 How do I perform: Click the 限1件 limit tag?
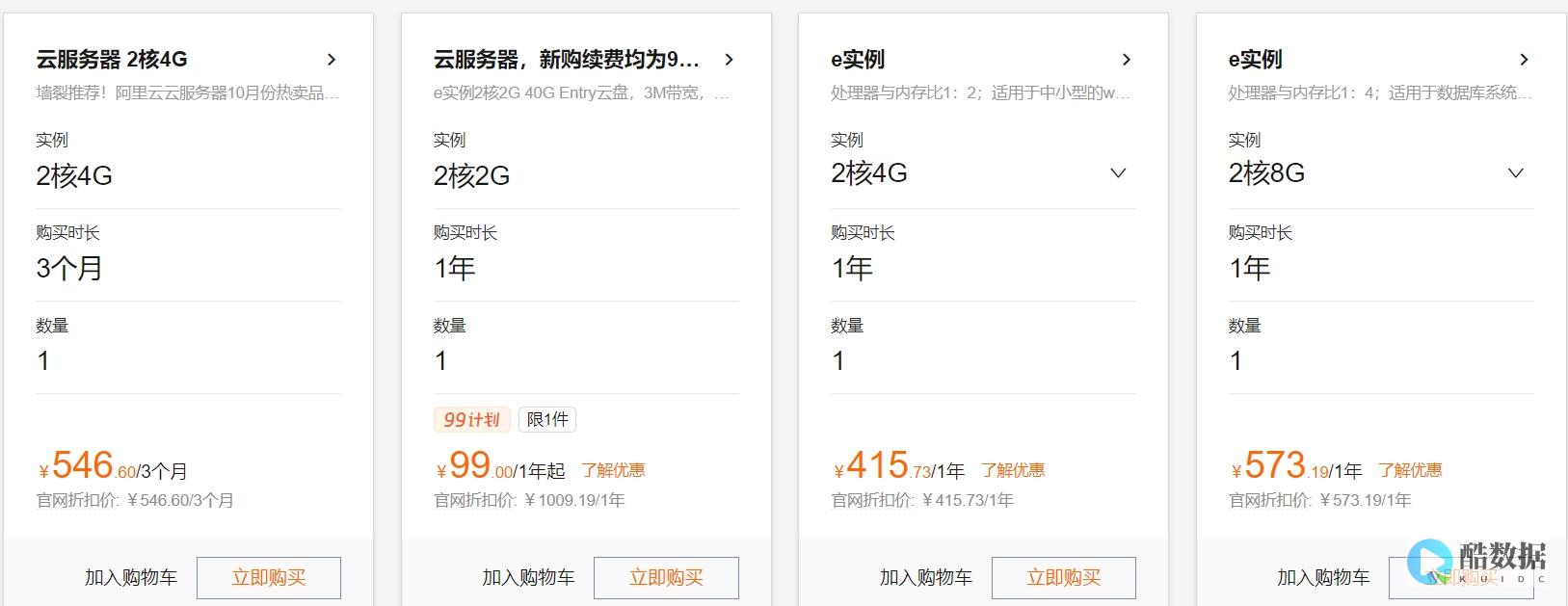[547, 420]
